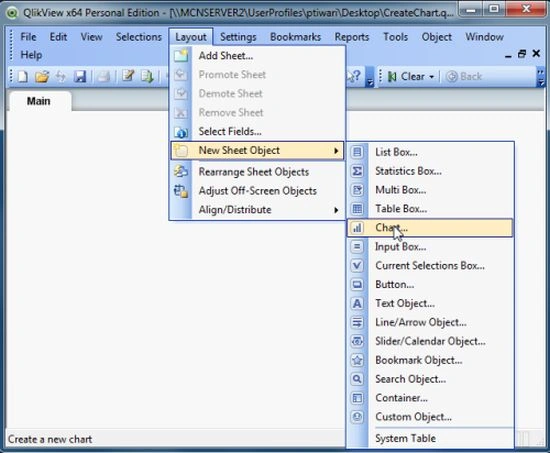Screen dimensions: 550x453
Task: Click the Open folder toolbar icon
Action: (x=42, y=76)
